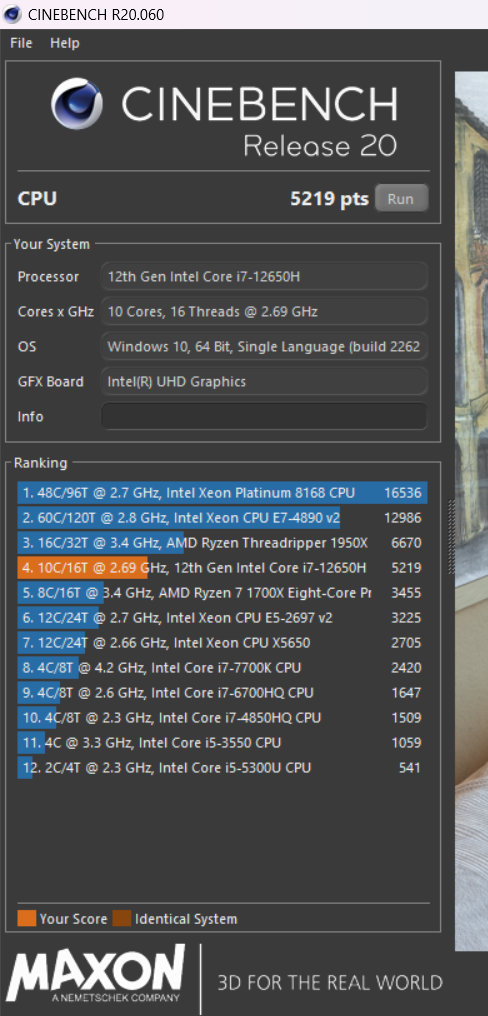
Task: Click the brown Identical System legend swatch
Action: click(x=122, y=918)
